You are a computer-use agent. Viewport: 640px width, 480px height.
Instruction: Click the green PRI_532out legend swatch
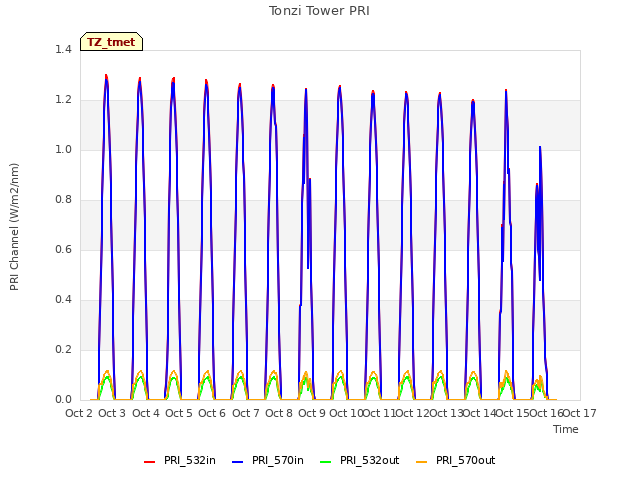[x=326, y=462]
